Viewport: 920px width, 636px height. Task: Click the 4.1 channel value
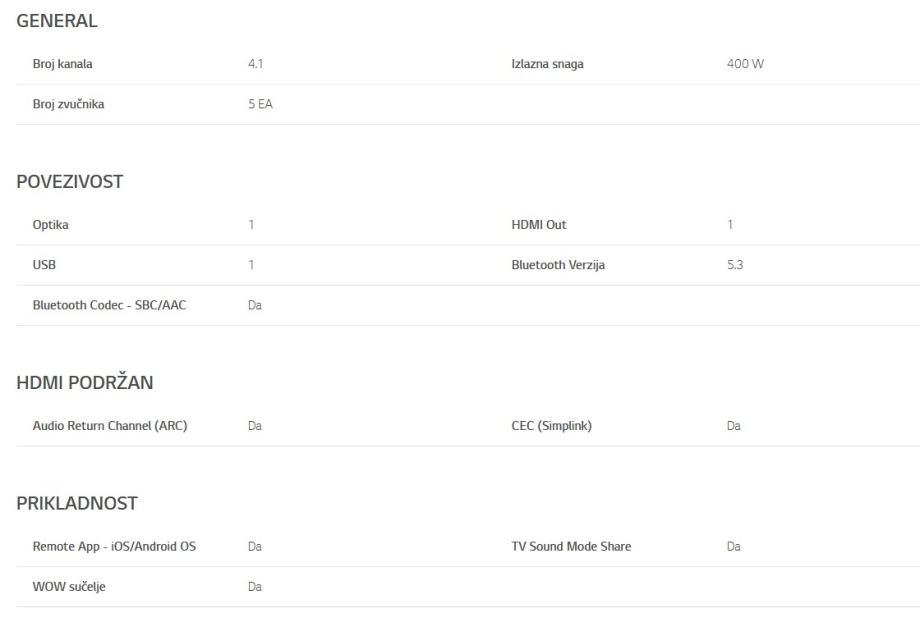(x=256, y=65)
